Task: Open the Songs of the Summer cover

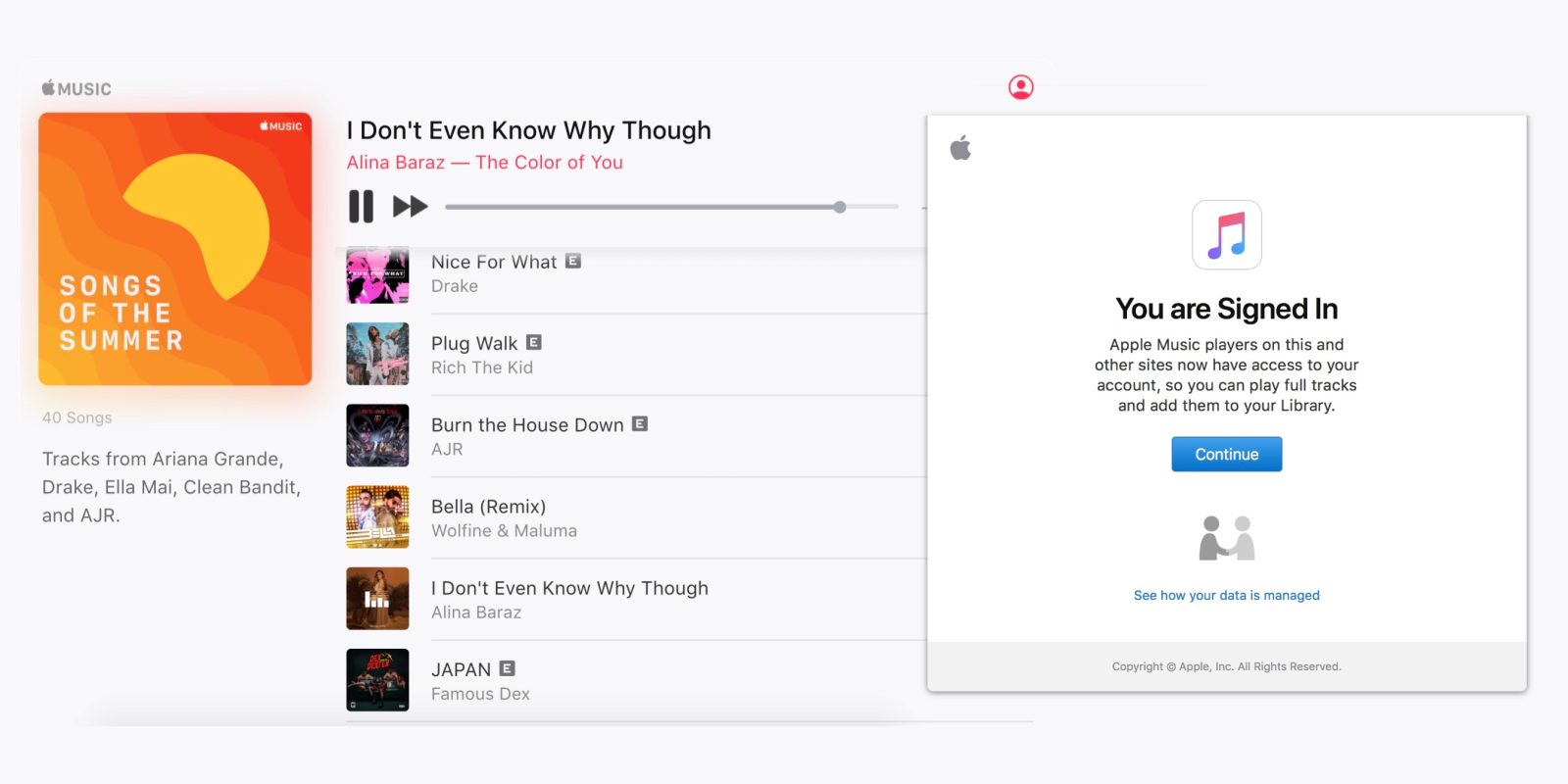Action: (x=175, y=249)
